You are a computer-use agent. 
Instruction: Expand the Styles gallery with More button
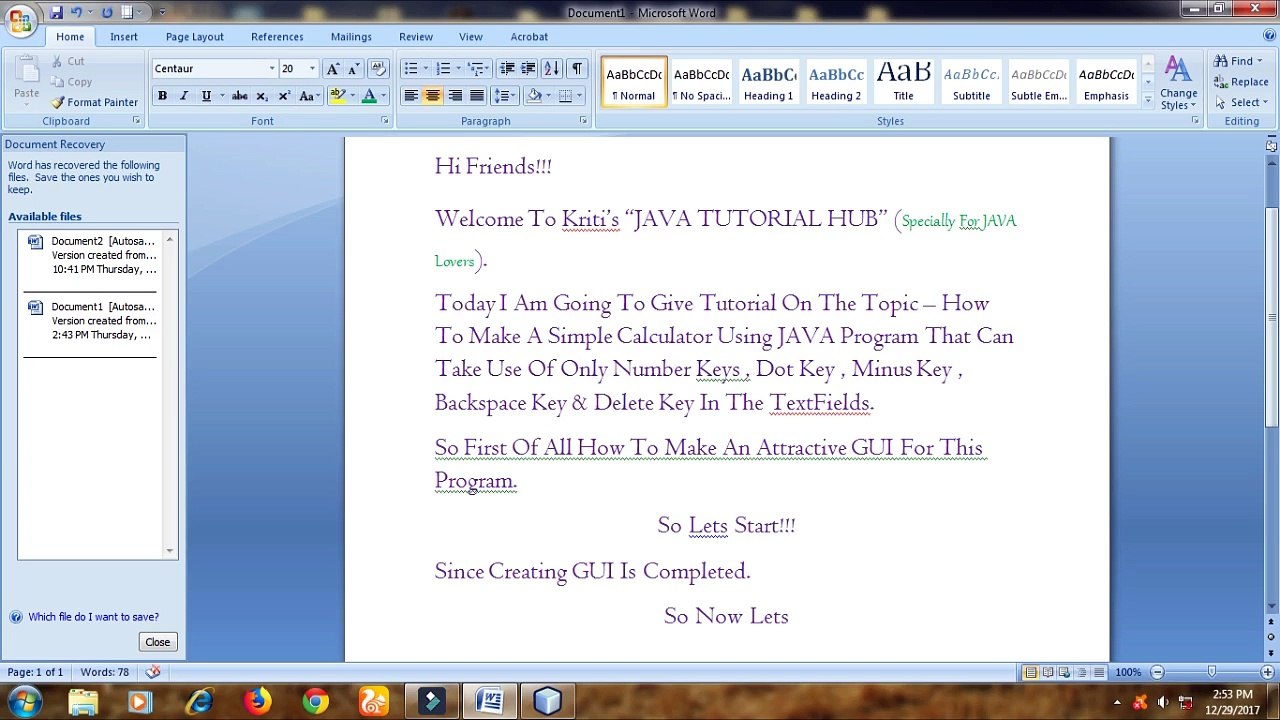[1148, 101]
